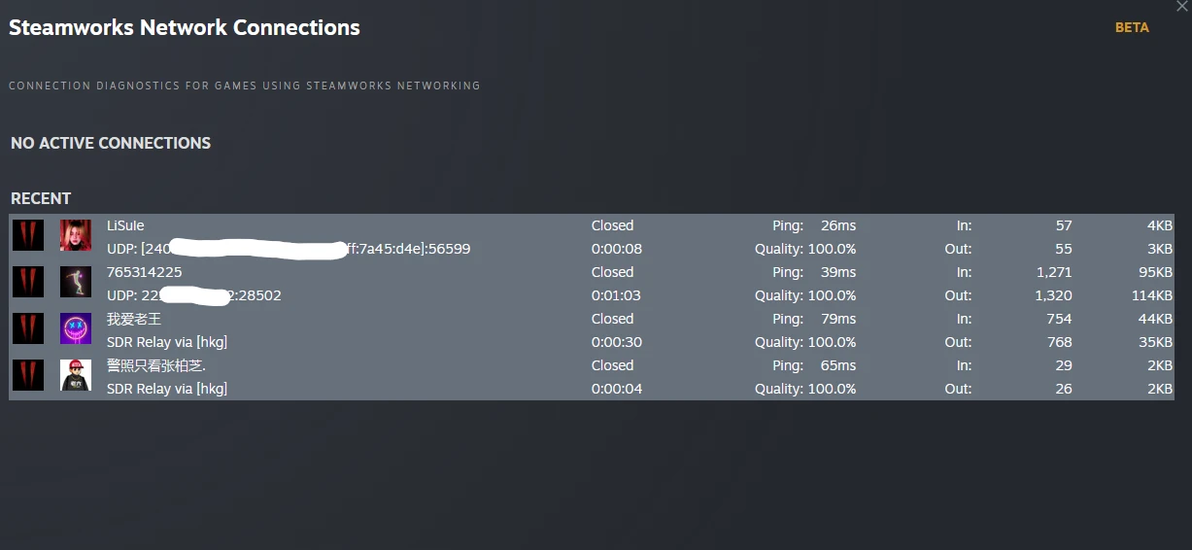Screen dimensions: 1192x550
Task: Click the first SDR Relay via [hkg] text
Action: pyautogui.click(x=167, y=342)
